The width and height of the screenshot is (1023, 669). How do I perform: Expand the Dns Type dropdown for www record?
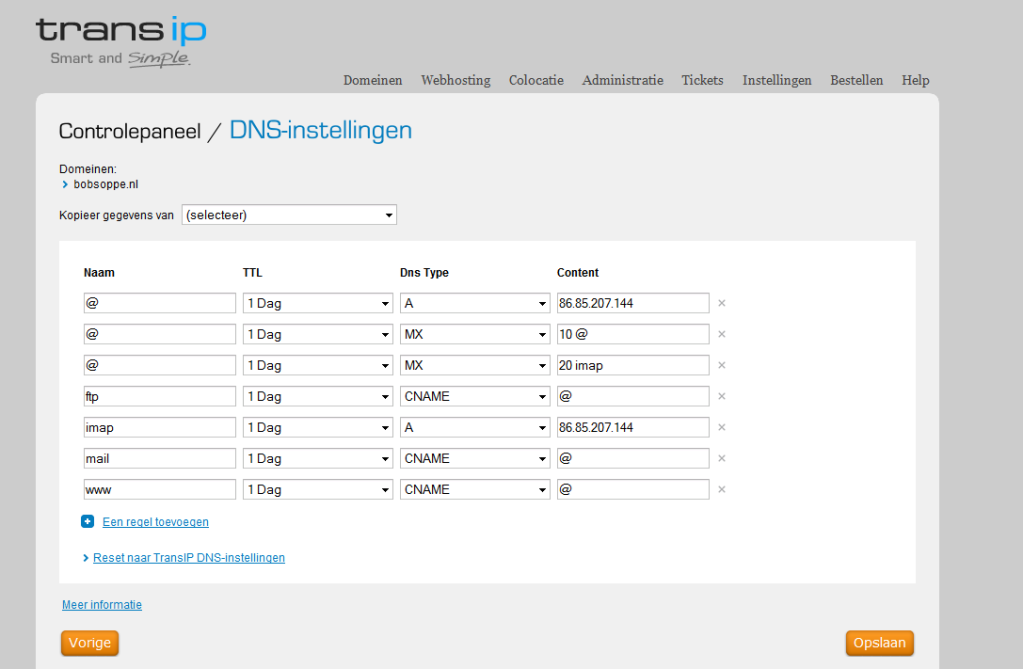point(474,489)
